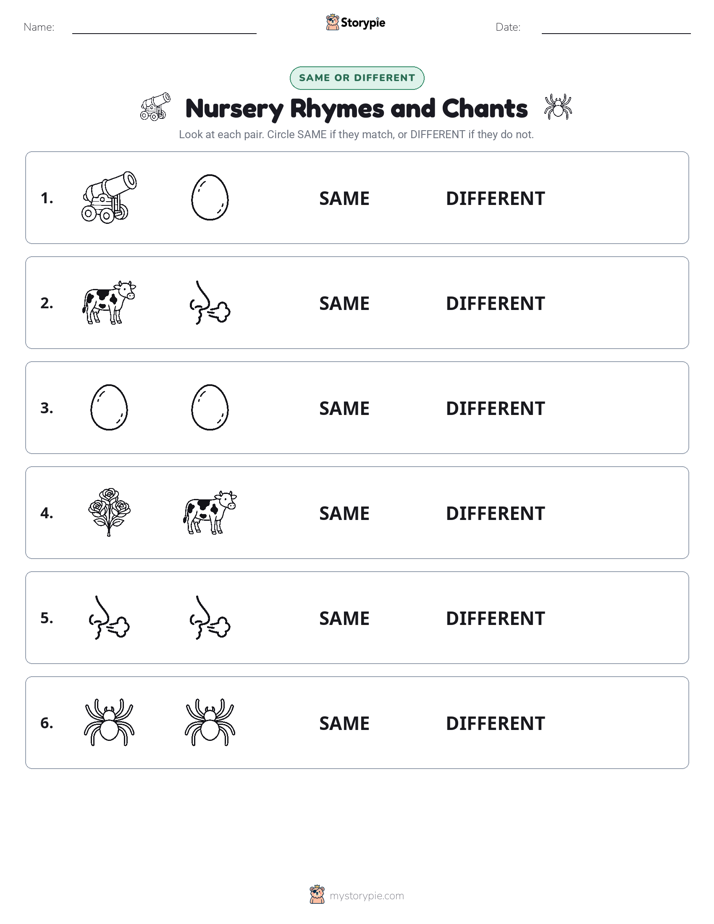Click the left egg in row 3

[109, 407]
